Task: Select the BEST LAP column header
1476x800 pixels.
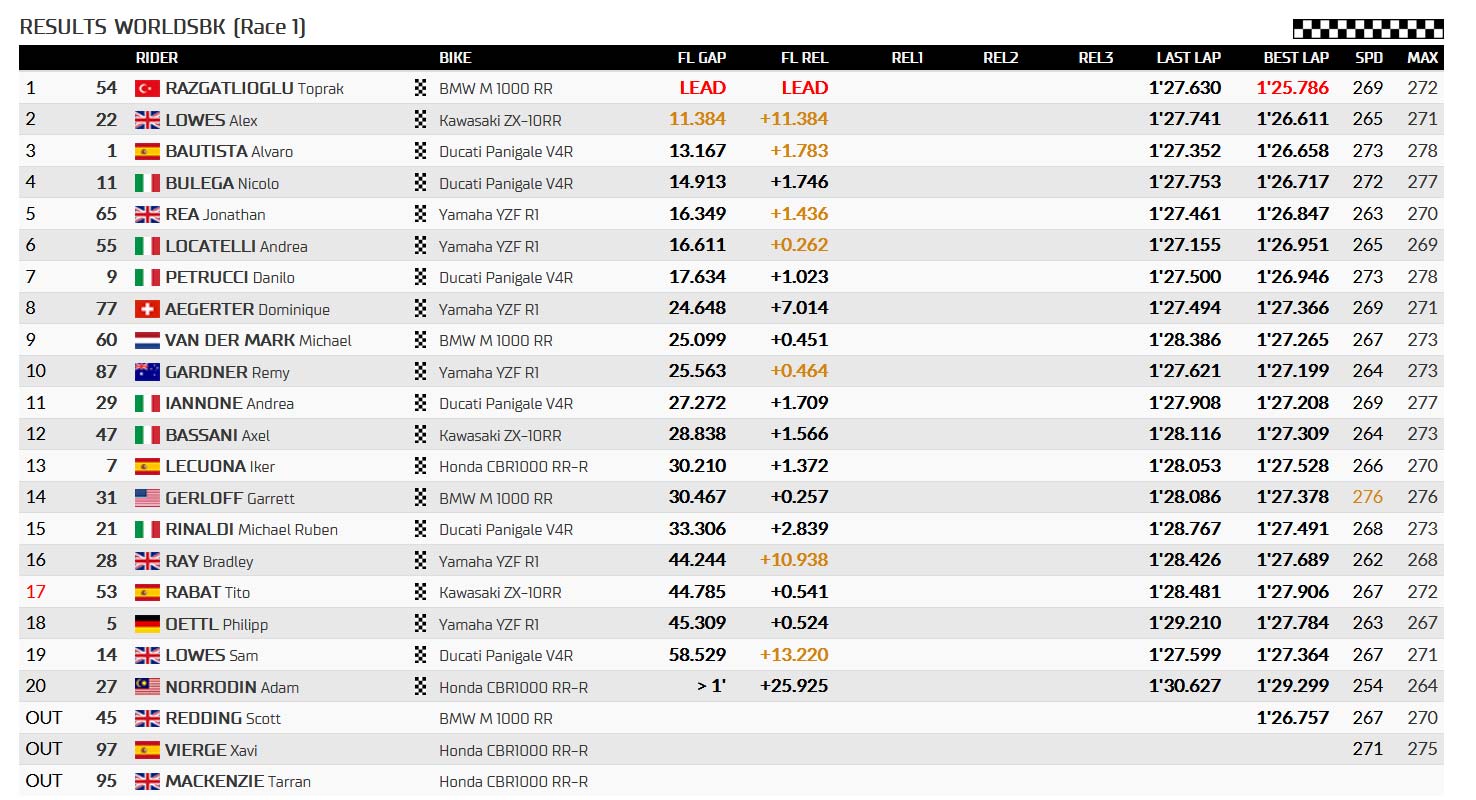Action: pos(1296,58)
